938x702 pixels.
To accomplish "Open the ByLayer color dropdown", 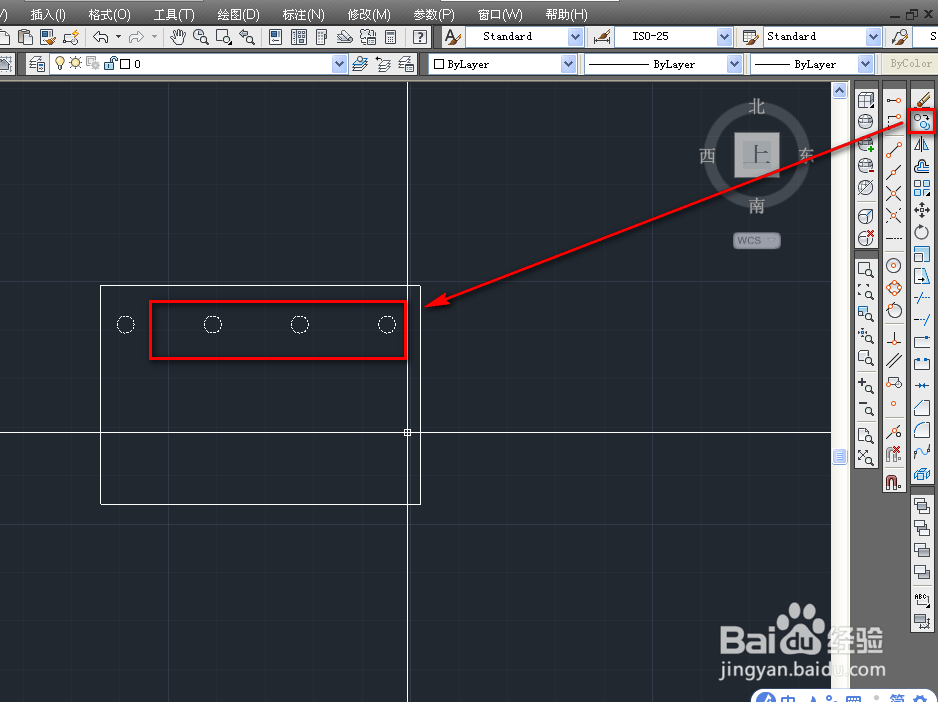I will (x=568, y=63).
